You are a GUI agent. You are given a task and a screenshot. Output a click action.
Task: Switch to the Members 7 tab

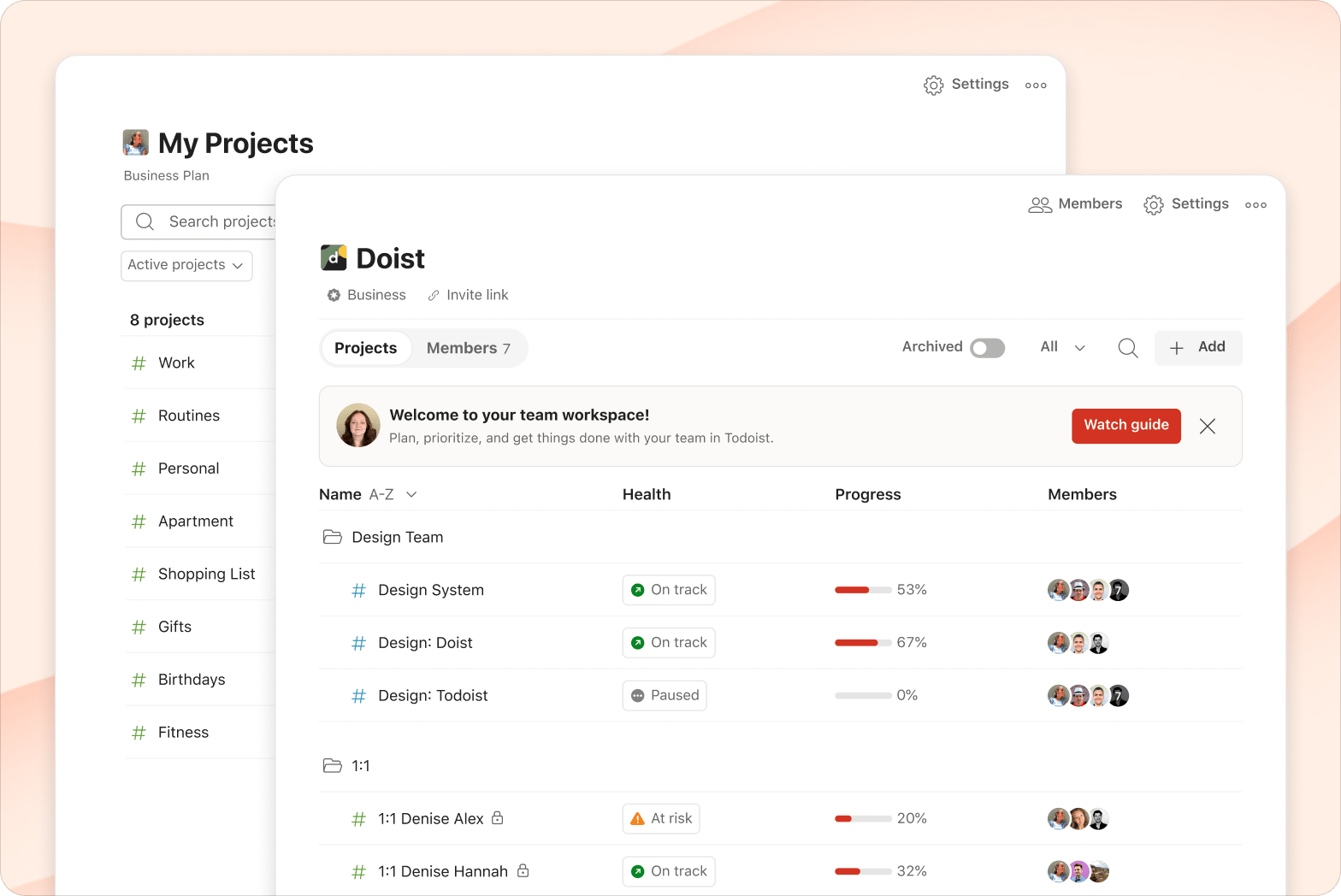coord(469,348)
